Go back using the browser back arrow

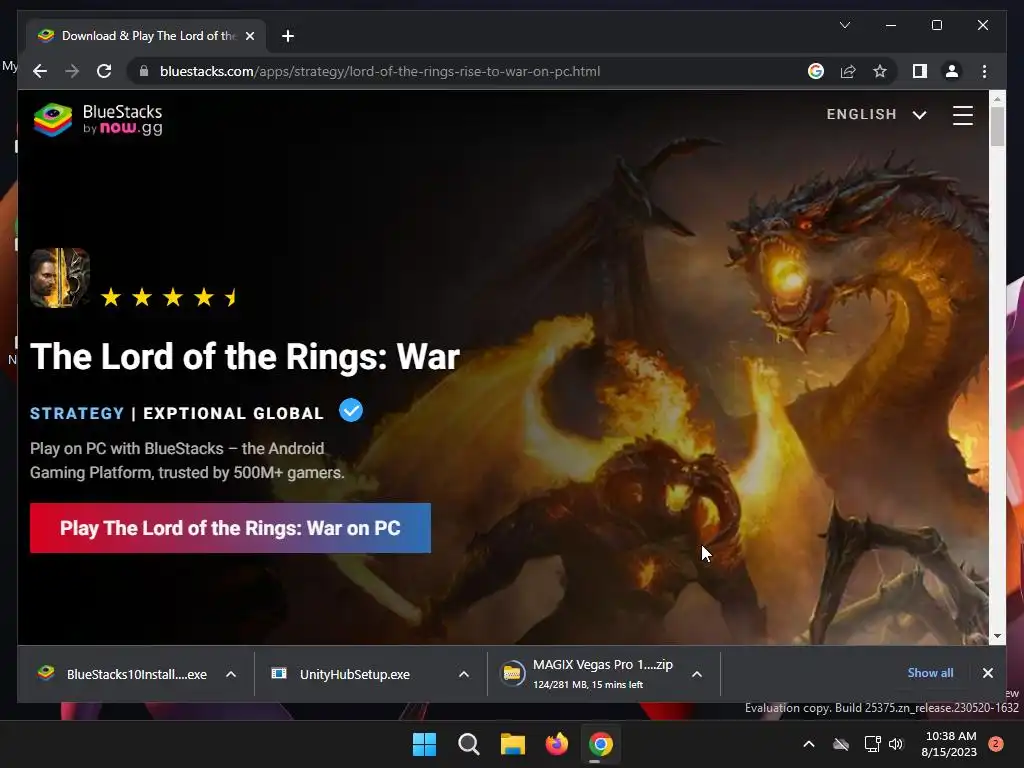(x=40, y=71)
